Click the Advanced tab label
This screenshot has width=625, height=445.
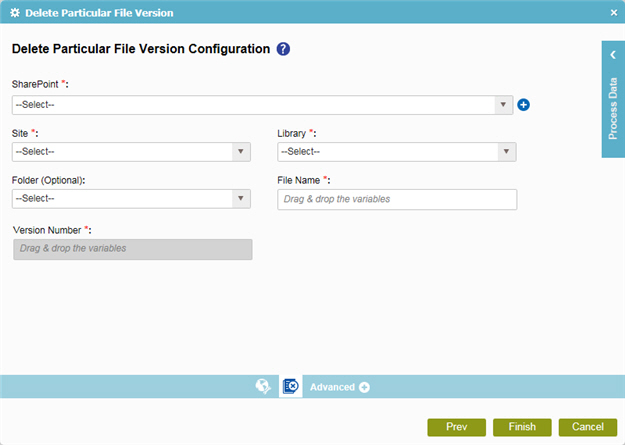[x=332, y=387]
